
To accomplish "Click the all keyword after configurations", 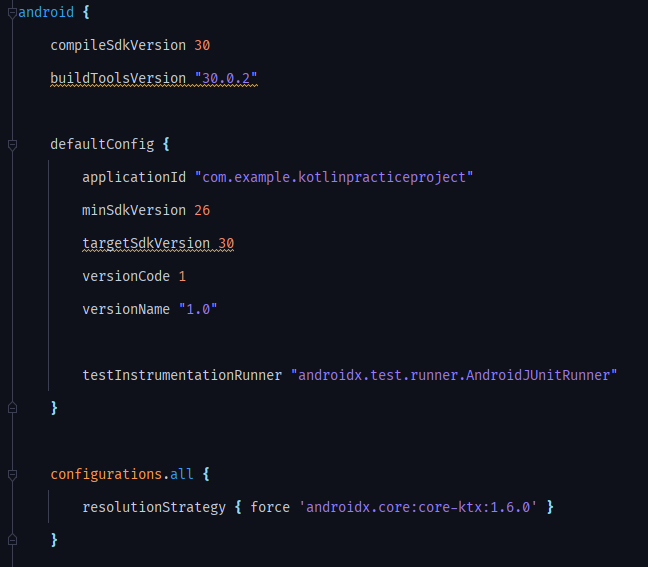I will (x=182, y=474).
